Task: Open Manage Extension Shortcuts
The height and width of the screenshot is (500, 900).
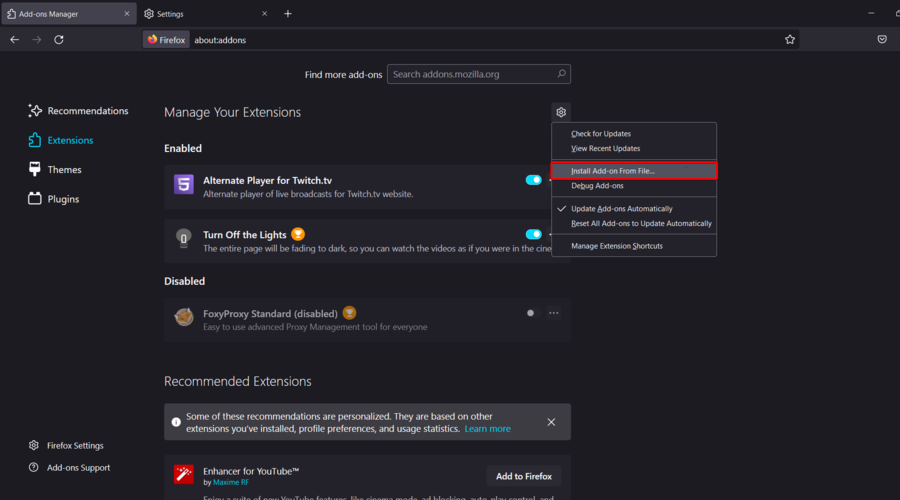Action: coord(634,246)
